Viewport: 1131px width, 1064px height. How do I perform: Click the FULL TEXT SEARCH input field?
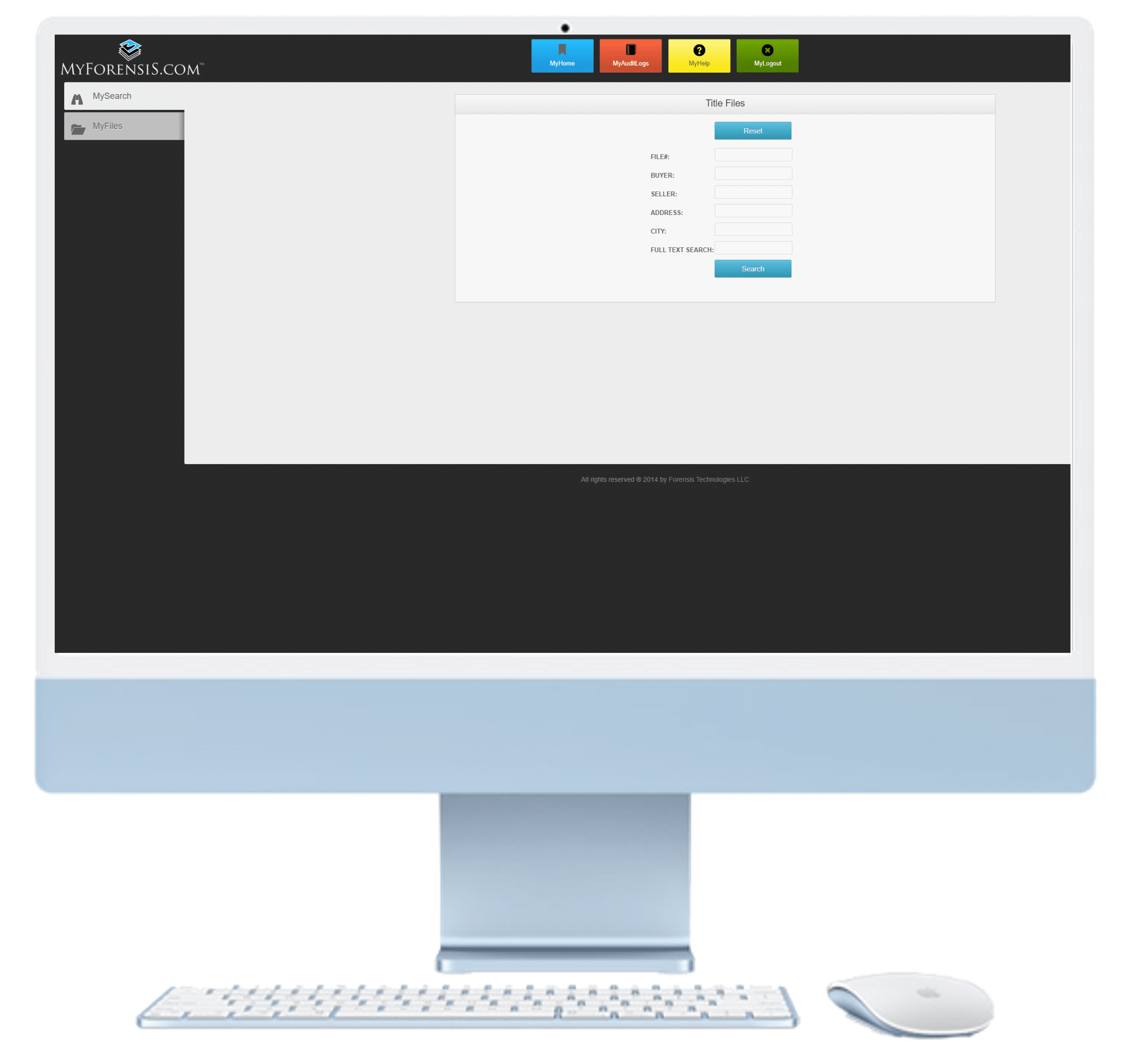(753, 249)
